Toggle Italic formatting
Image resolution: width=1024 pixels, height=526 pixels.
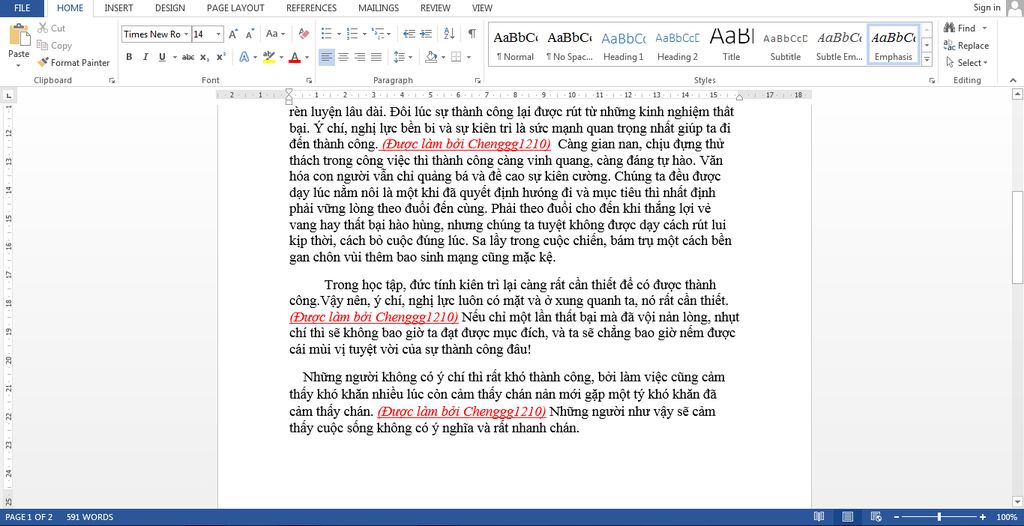click(145, 58)
